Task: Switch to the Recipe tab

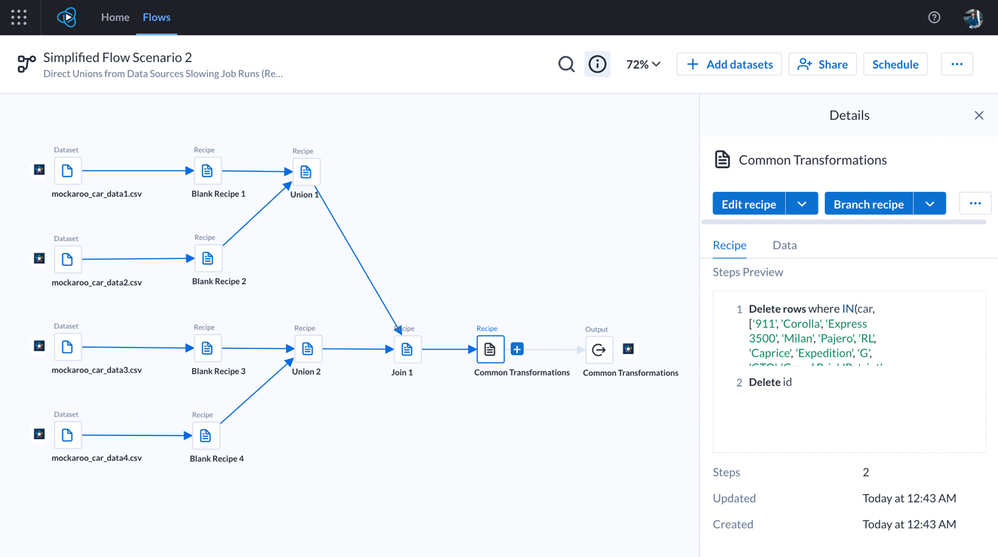Action: click(x=729, y=245)
